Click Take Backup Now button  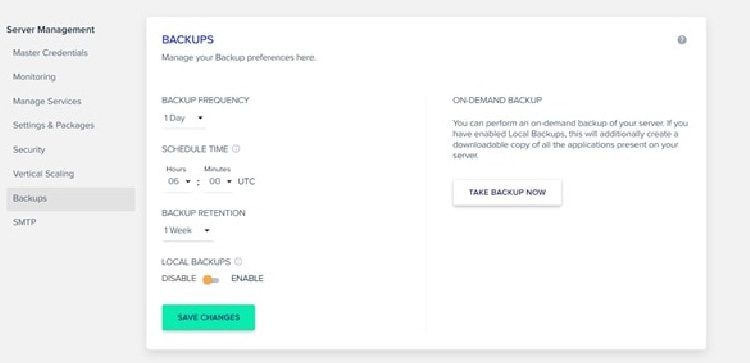click(507, 193)
